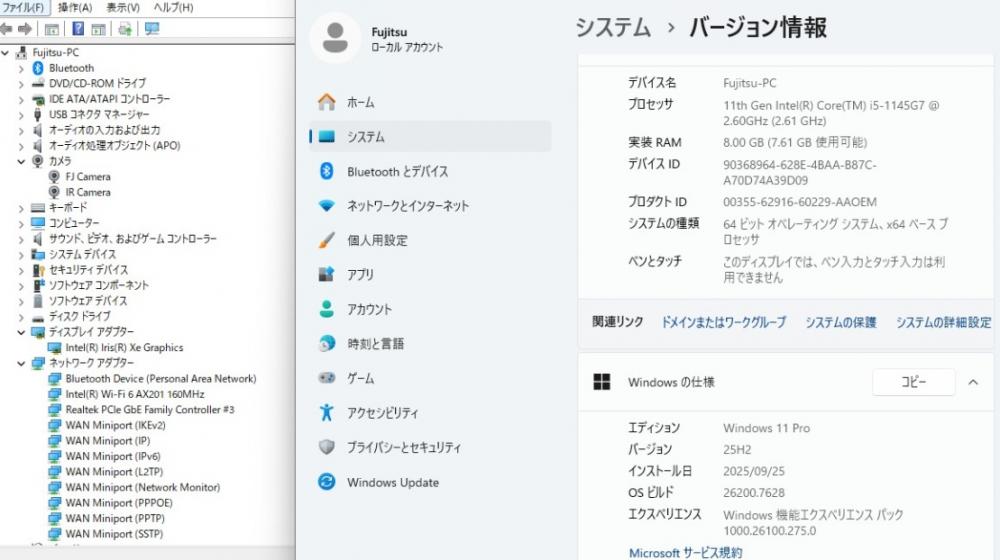
Task: Click the update driver toolbar icon
Action: [125, 29]
